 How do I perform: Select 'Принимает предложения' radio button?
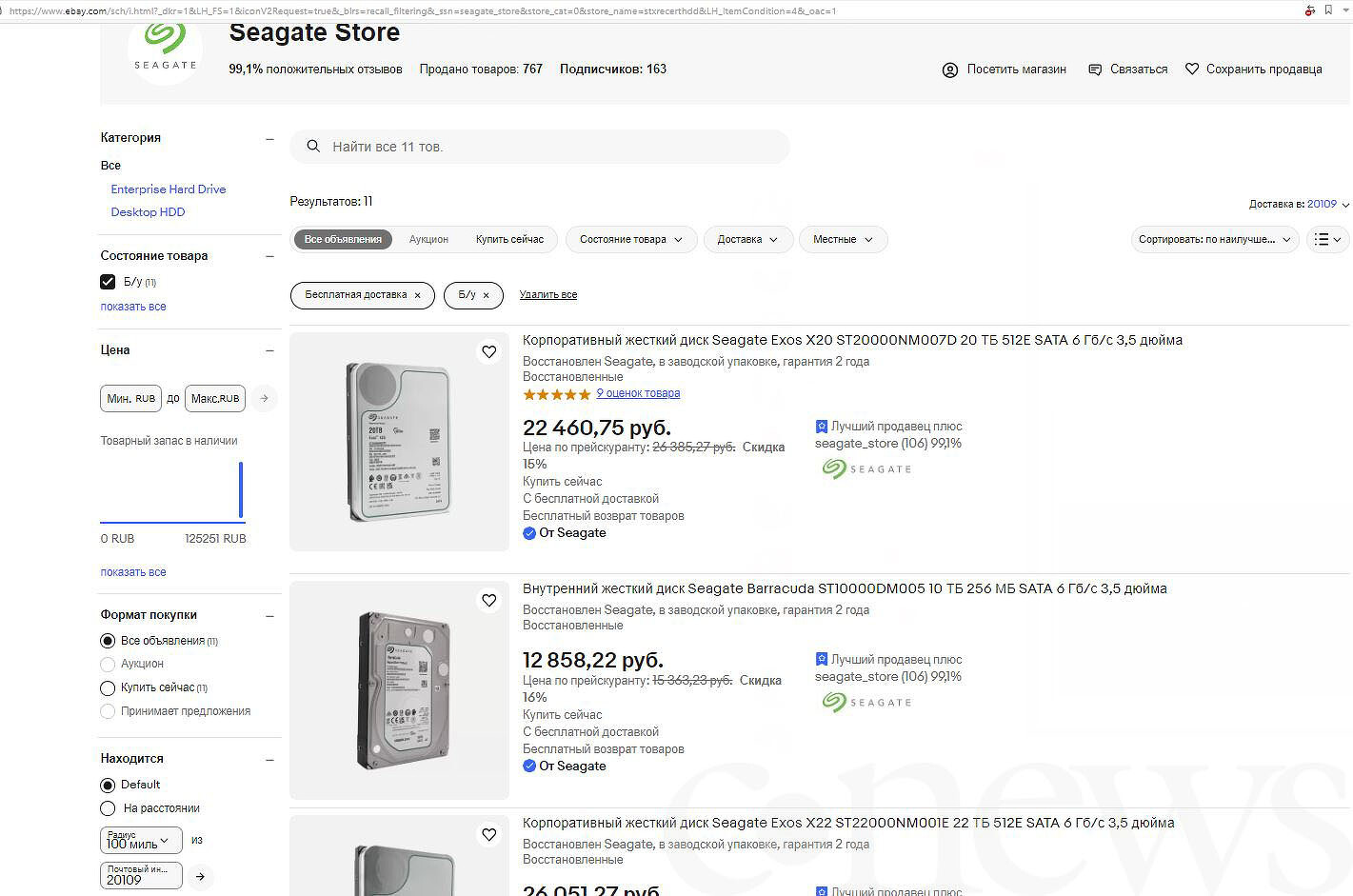coord(108,711)
